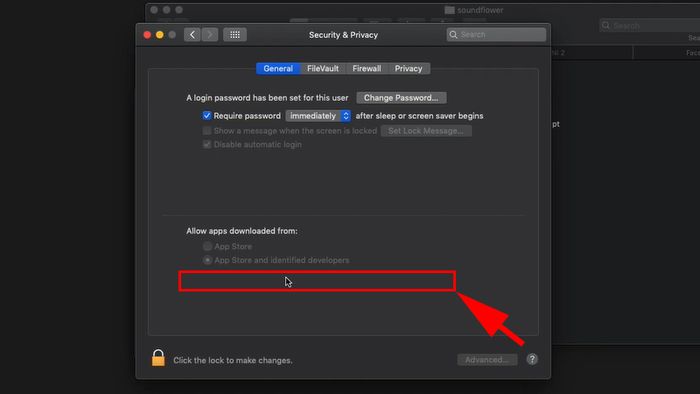
Task: Focus the Security & Privacy search field
Action: click(496, 35)
